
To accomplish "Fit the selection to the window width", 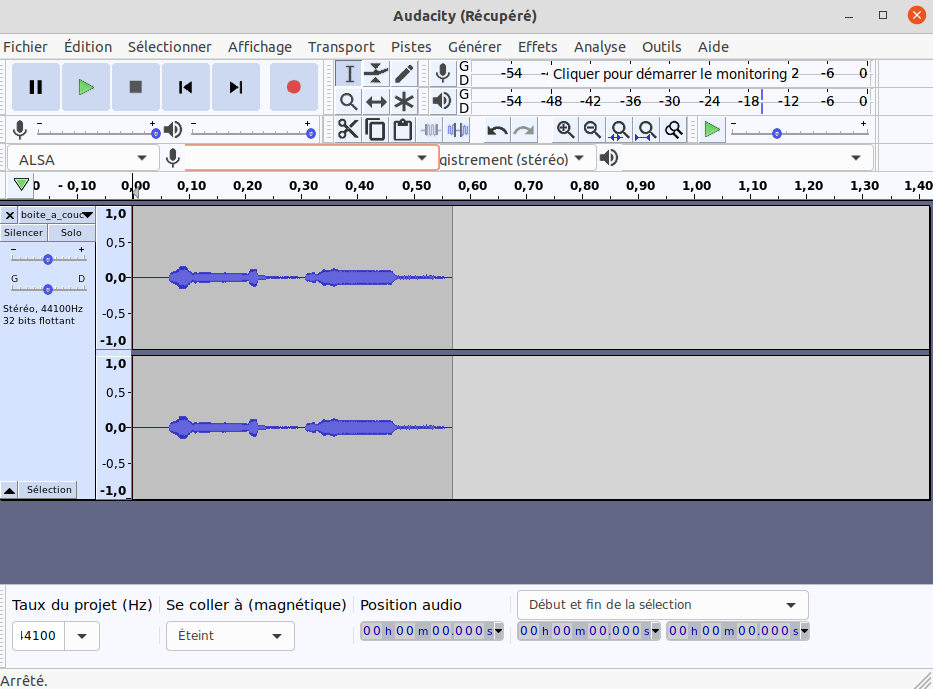I will (619, 130).
